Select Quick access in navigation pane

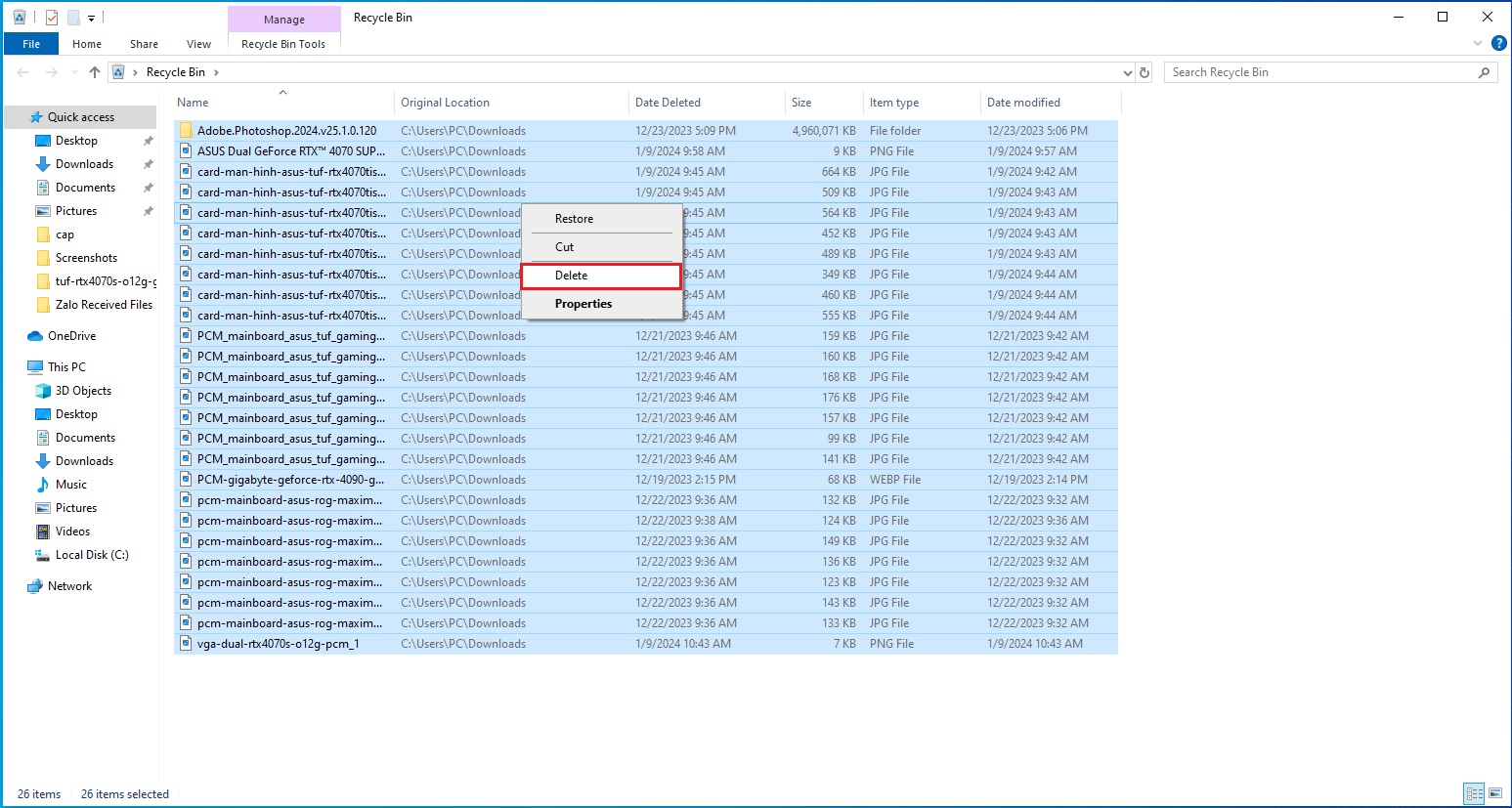click(81, 117)
